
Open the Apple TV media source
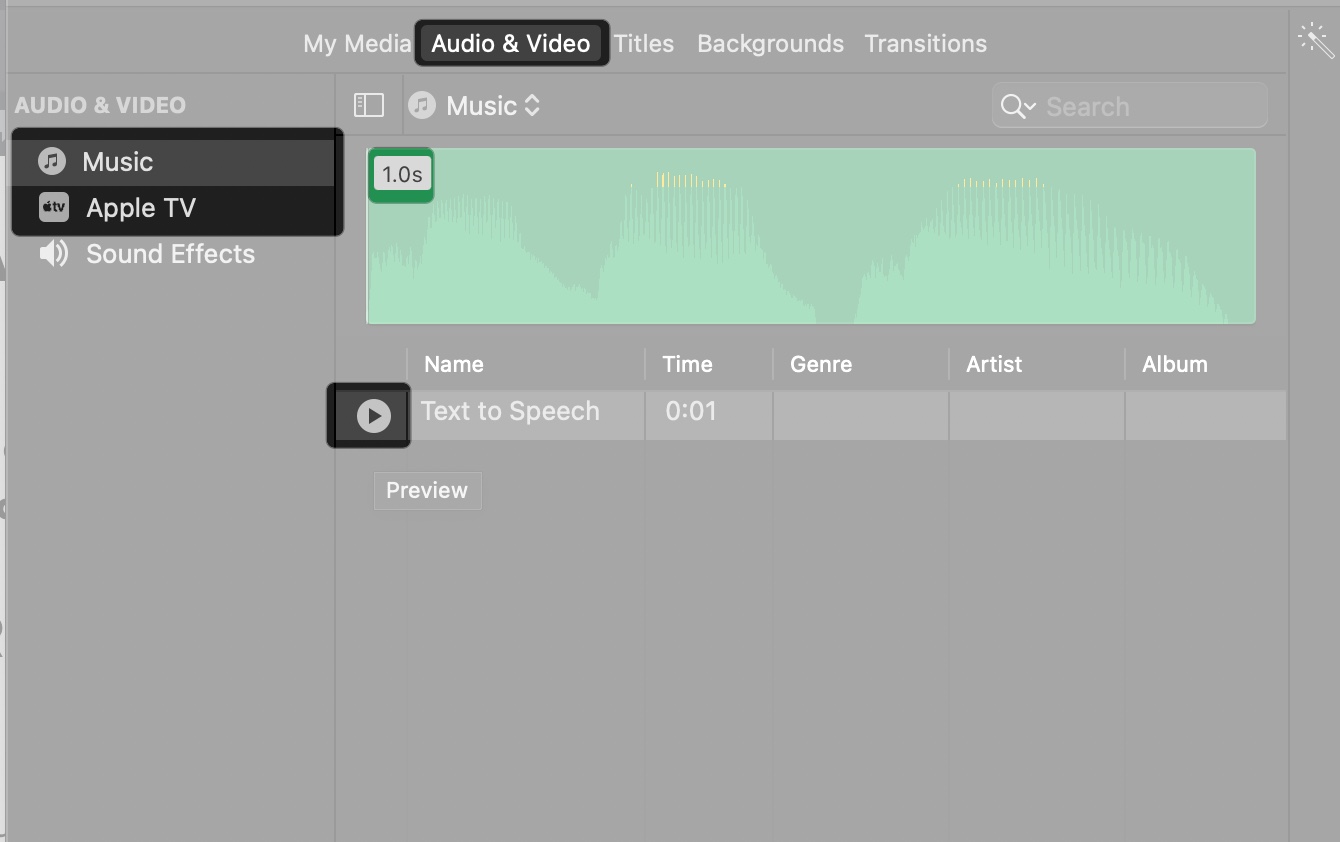(x=140, y=207)
